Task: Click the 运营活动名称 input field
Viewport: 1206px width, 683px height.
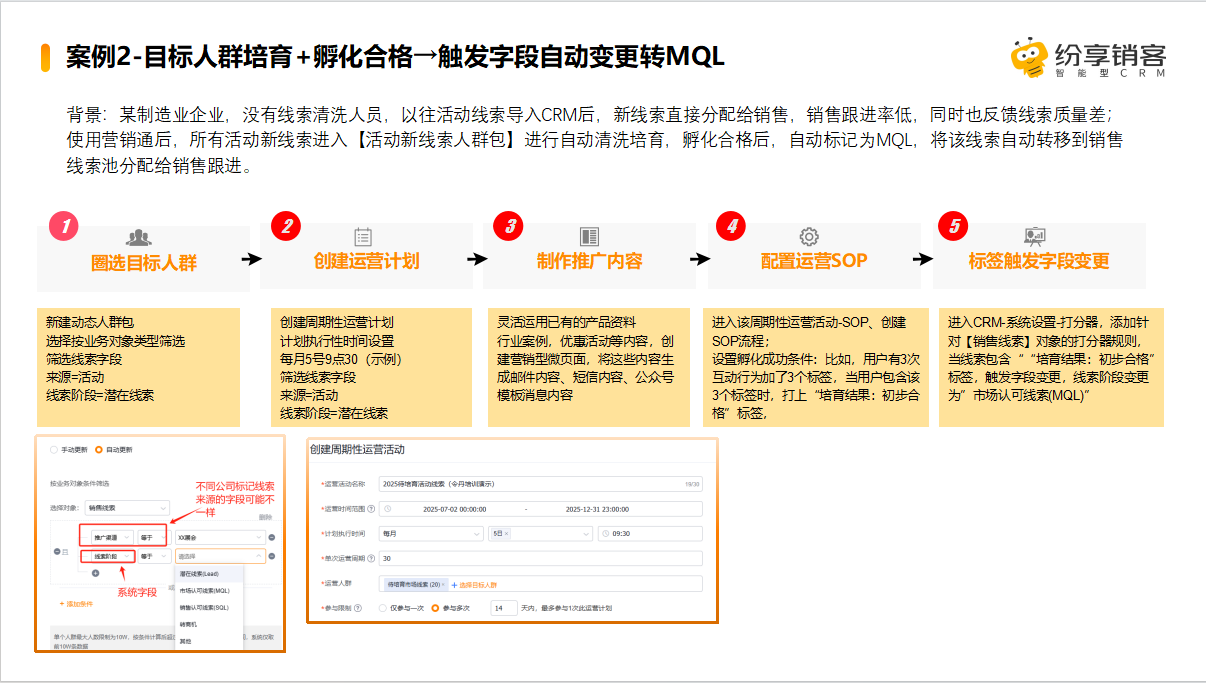Action: coord(540,484)
